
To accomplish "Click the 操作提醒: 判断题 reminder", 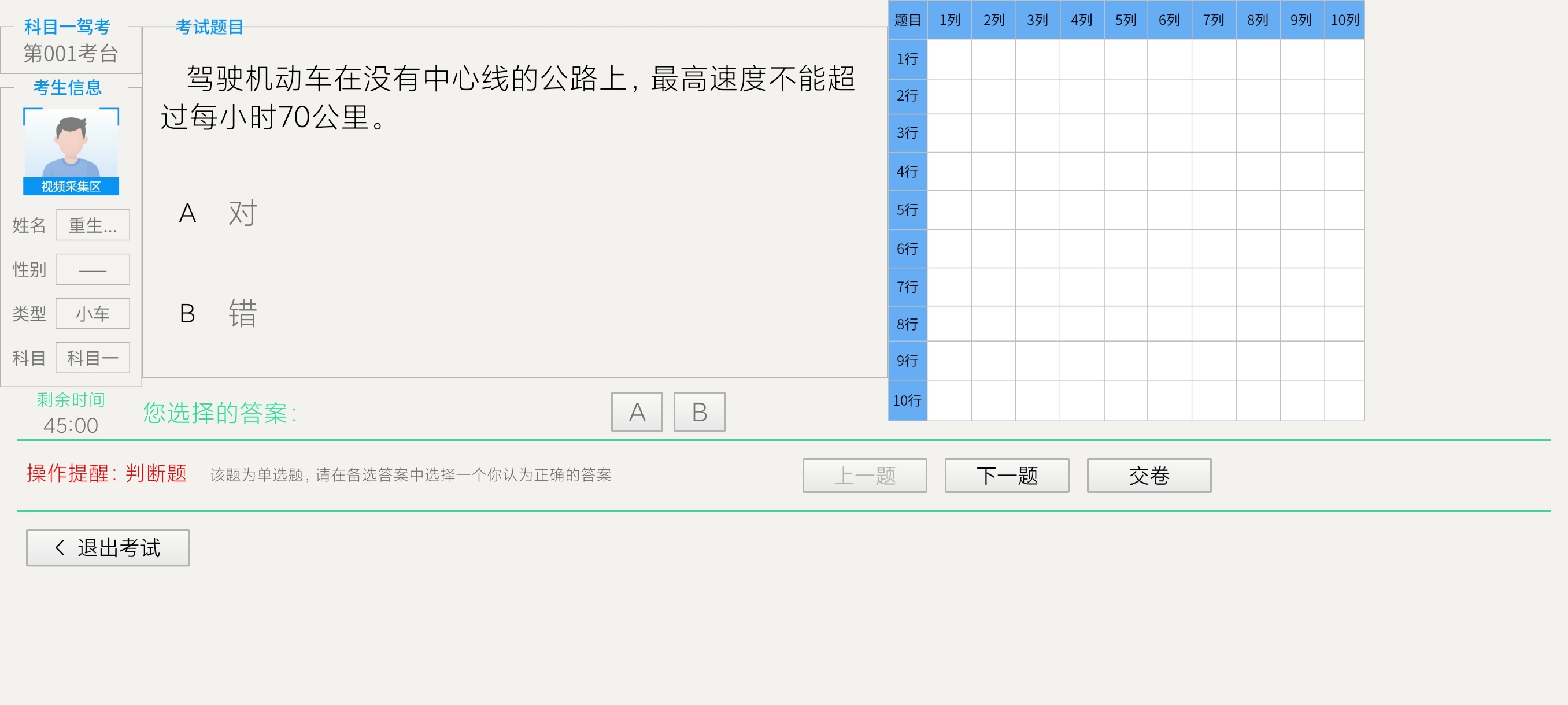I will coord(106,473).
